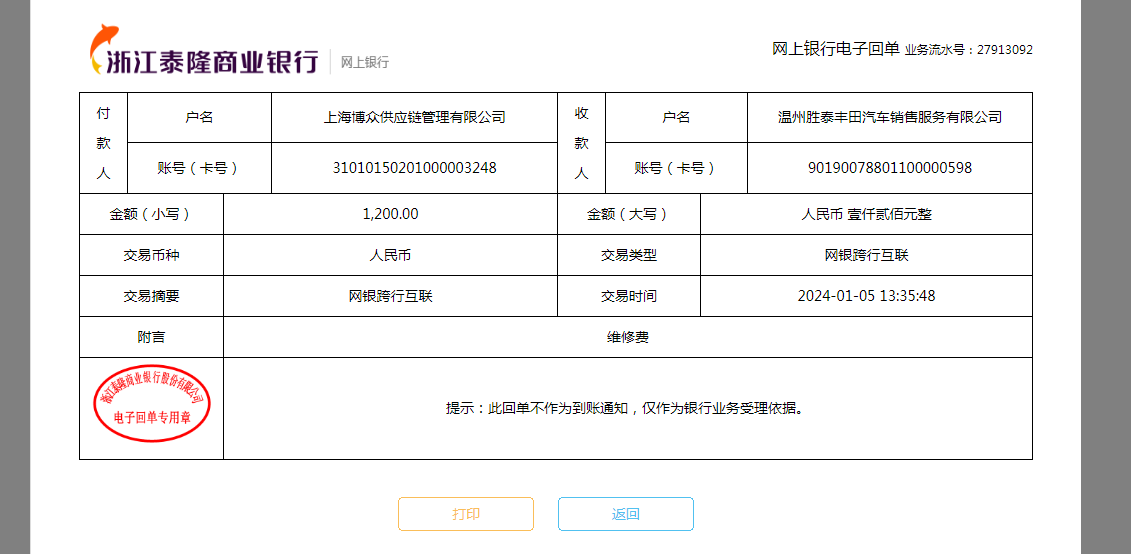Click the 网上银行电子回单 title text
This screenshot has height=554, width=1131.
click(x=835, y=49)
